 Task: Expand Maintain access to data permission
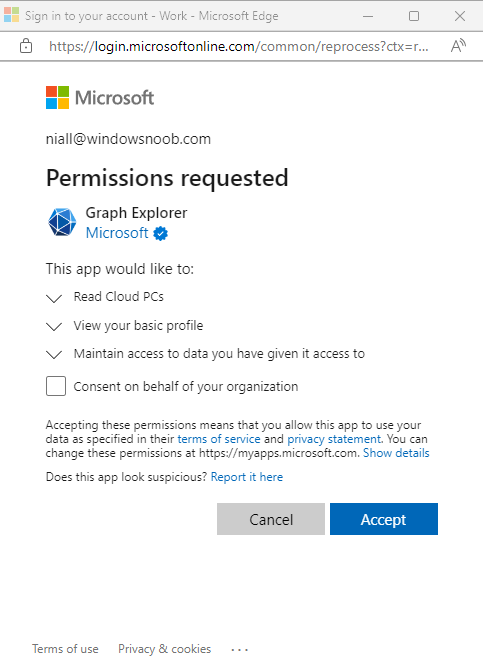54,354
